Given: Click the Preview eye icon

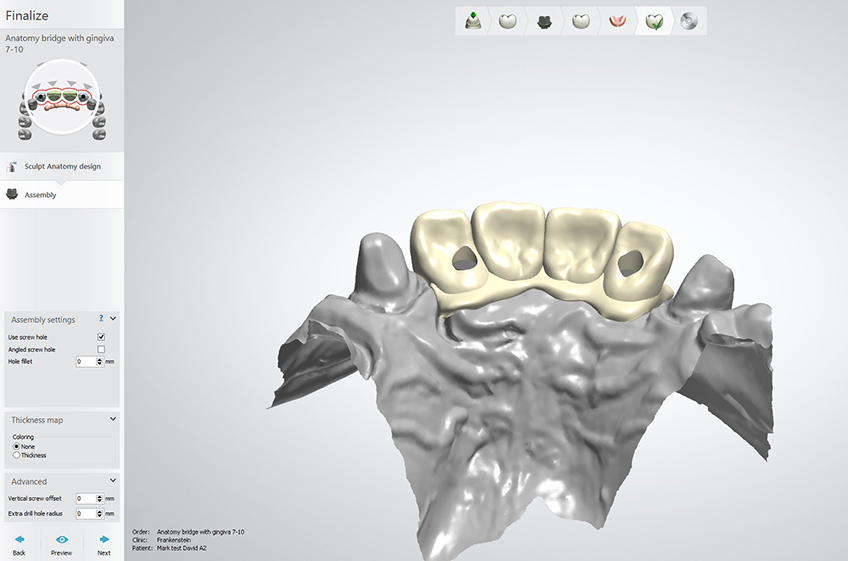Looking at the screenshot, I should [61, 540].
